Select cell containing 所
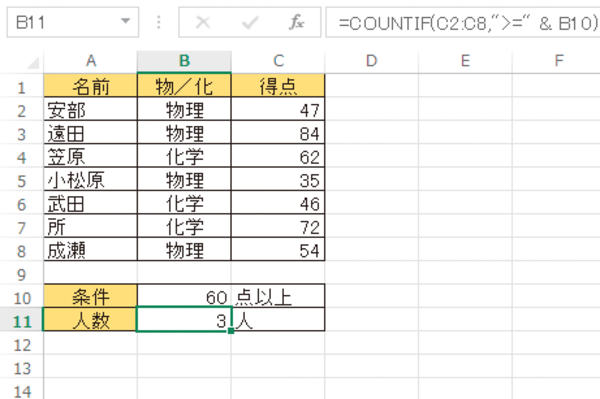 tap(91, 226)
